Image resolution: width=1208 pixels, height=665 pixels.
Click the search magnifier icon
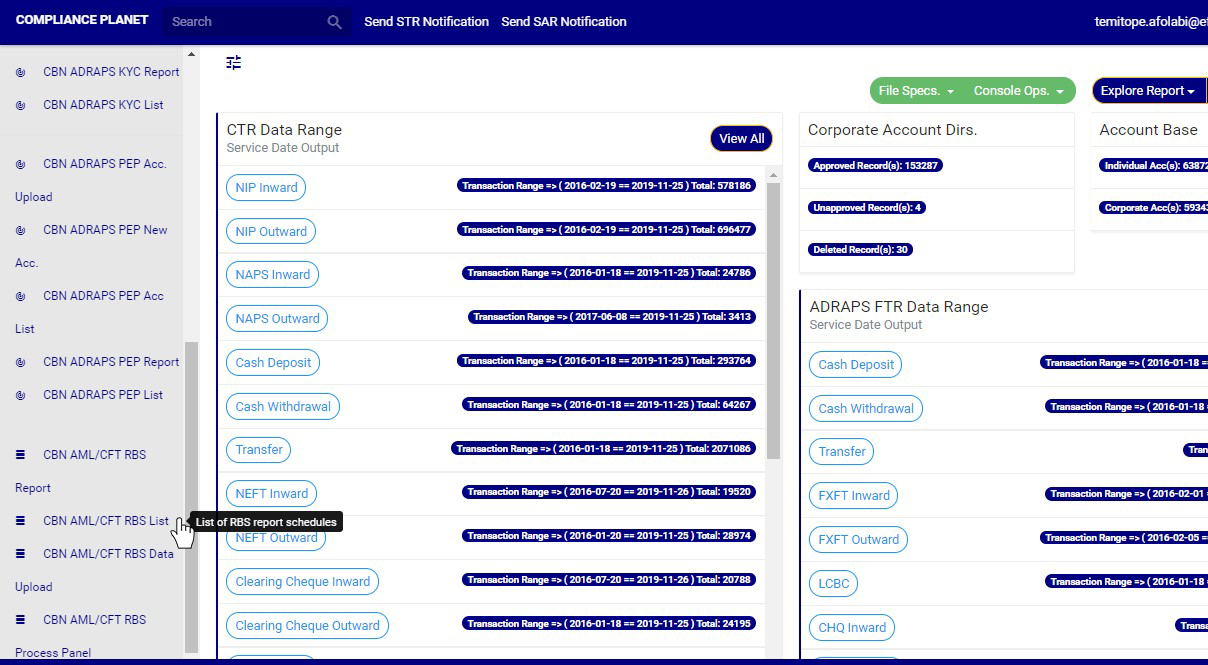click(x=334, y=22)
